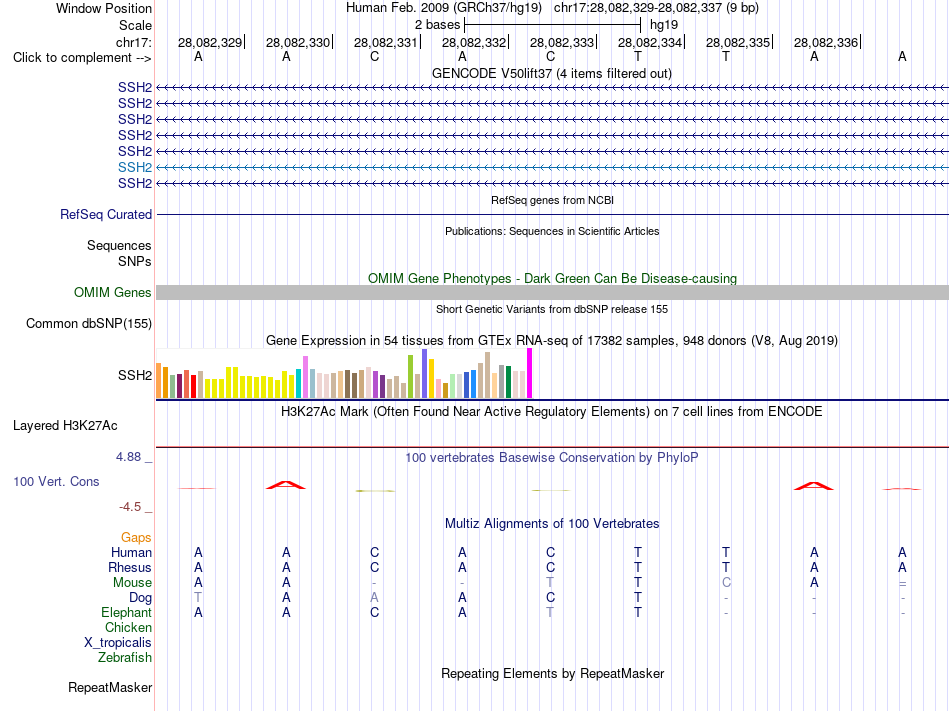Screen dimensions: 950x711
Task: Click the Gaps label in the alignment track
Action: tap(136, 537)
